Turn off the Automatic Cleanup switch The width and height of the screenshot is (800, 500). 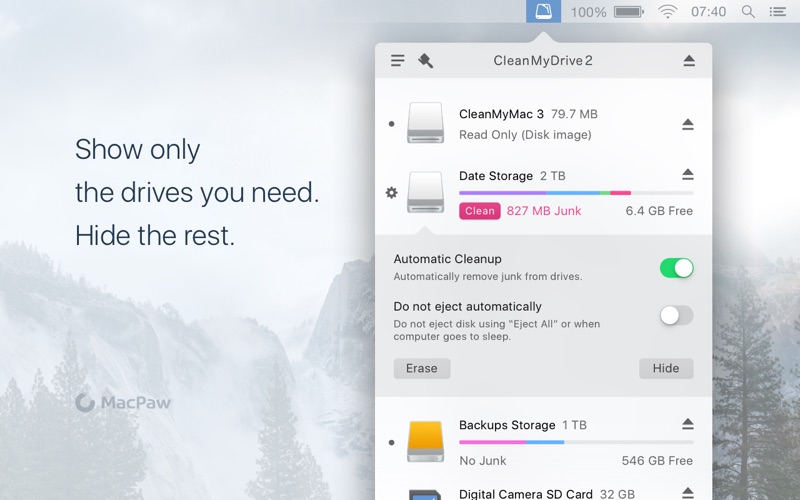pos(677,268)
